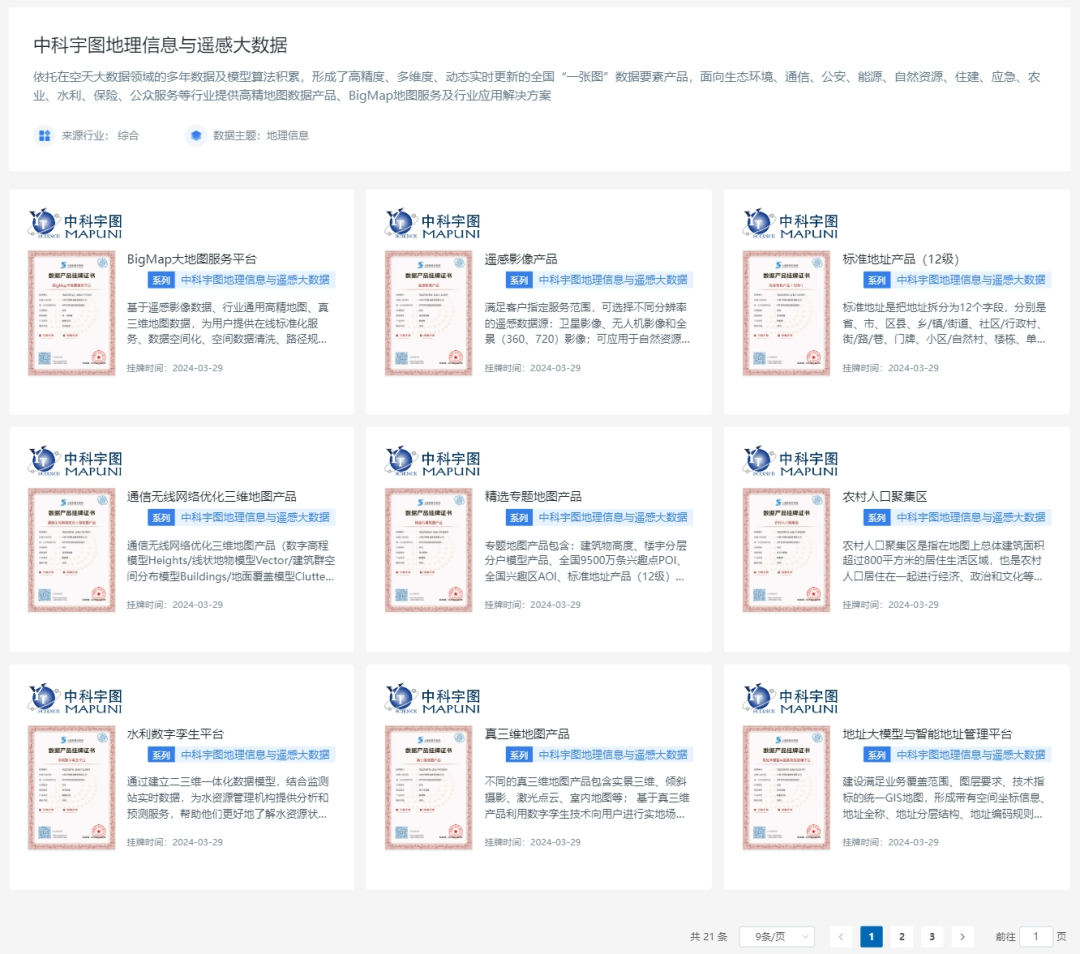
Task: Click the 前往 page number input field
Action: click(x=1036, y=937)
